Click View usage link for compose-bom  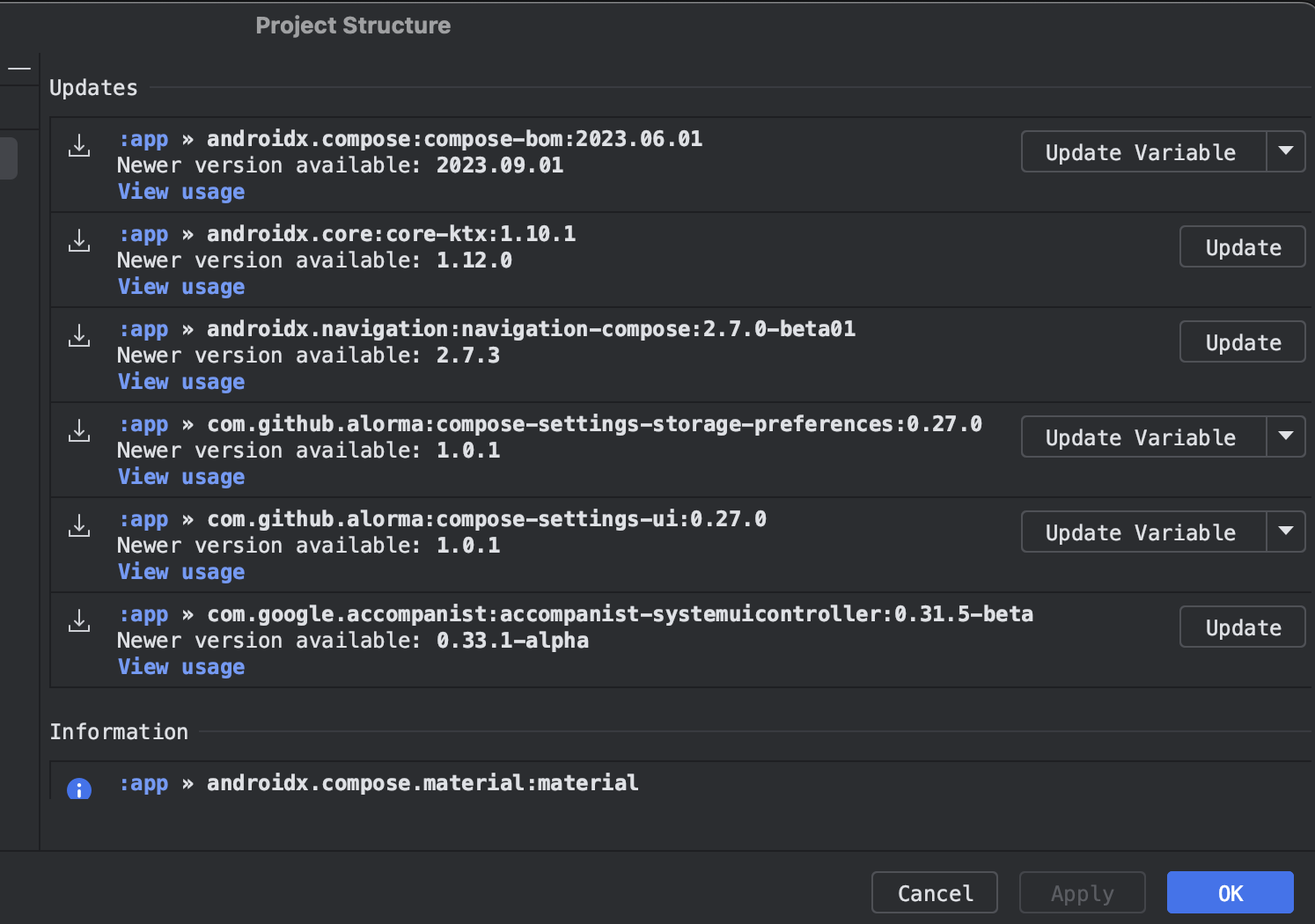[x=181, y=192]
